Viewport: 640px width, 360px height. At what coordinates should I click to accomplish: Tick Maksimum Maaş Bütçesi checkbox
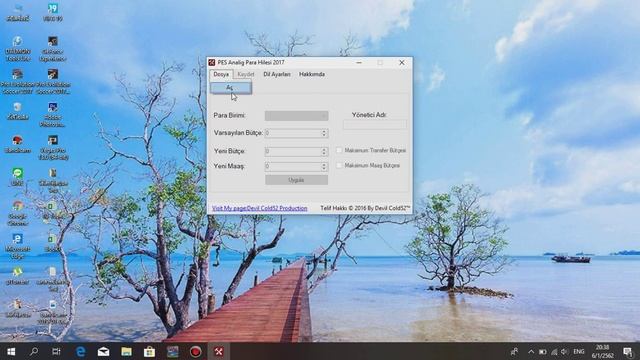coord(339,165)
